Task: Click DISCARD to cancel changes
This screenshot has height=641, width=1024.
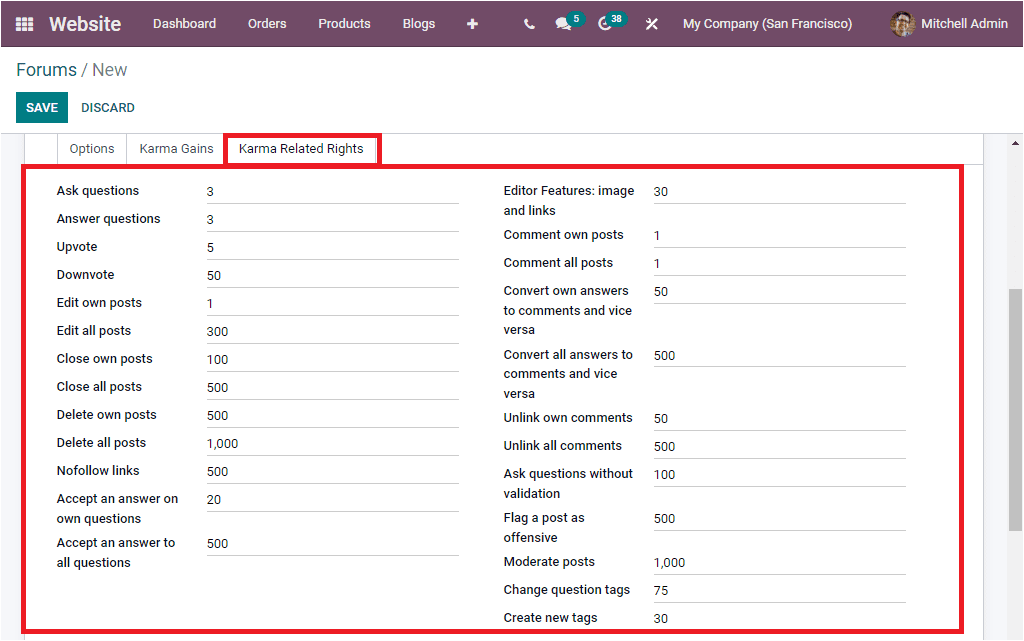Action: click(107, 107)
